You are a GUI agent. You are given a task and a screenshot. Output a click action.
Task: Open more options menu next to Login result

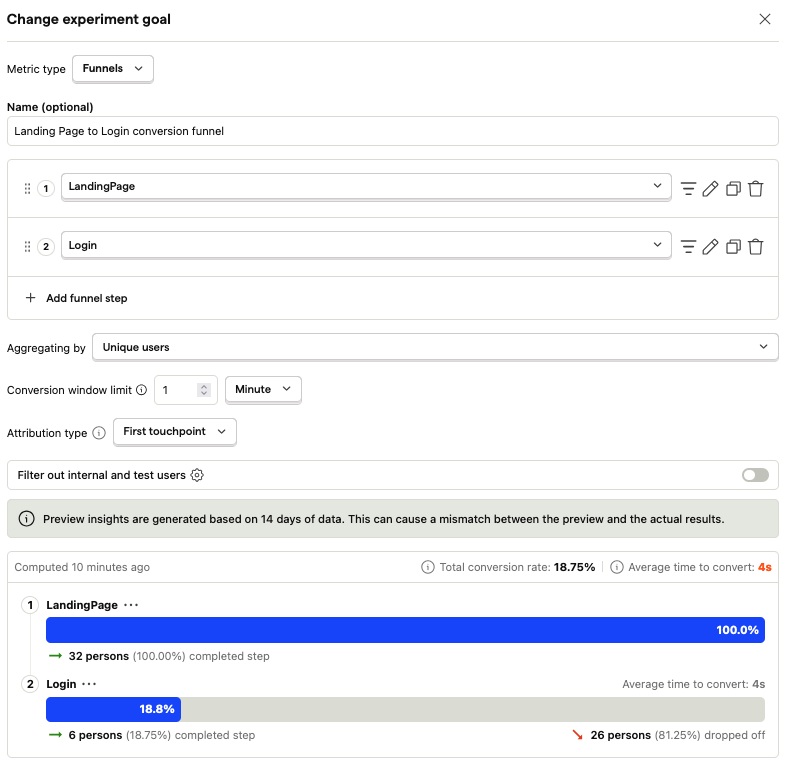click(89, 684)
